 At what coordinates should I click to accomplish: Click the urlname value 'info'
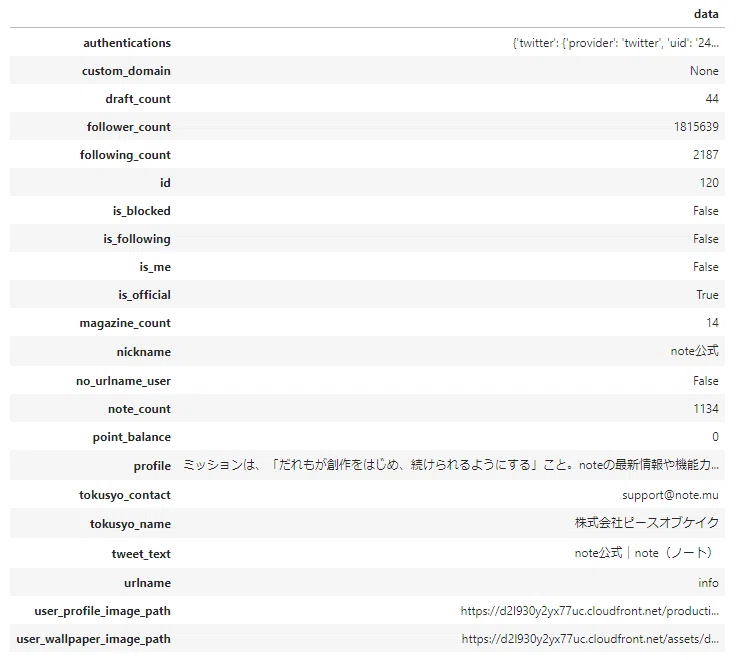pyautogui.click(x=708, y=583)
